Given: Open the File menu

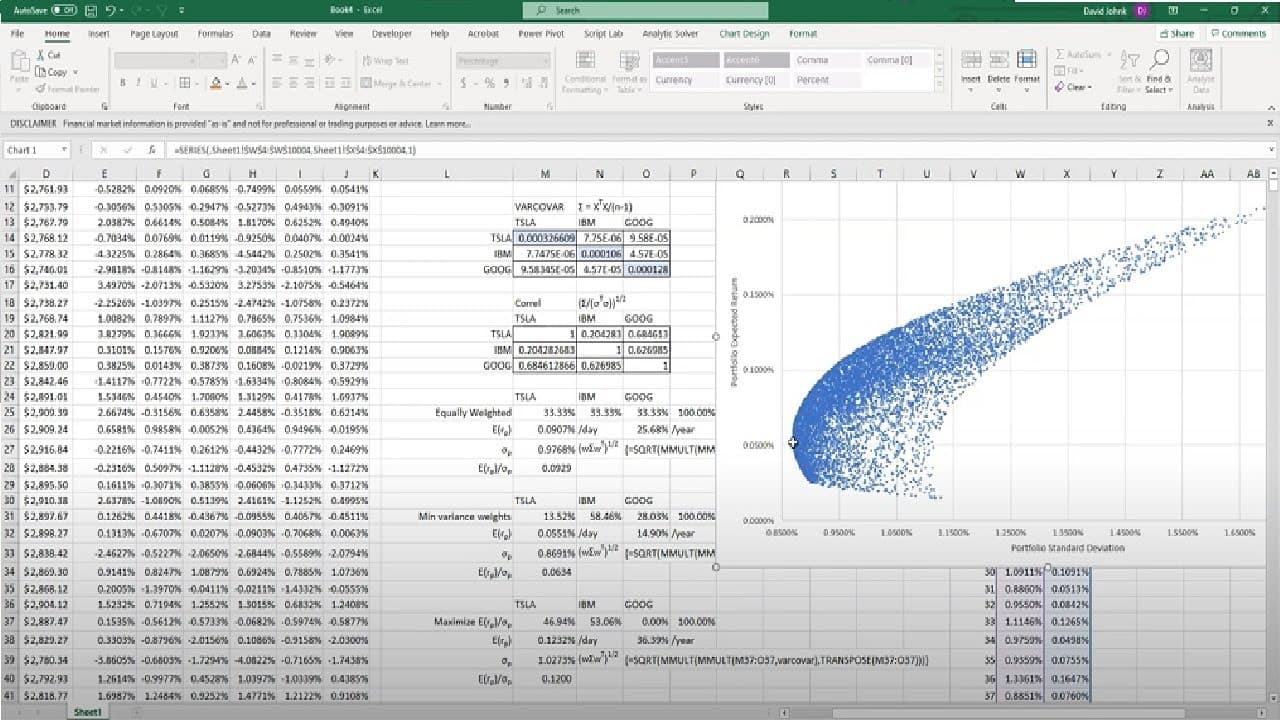Looking at the screenshot, I should (17, 33).
